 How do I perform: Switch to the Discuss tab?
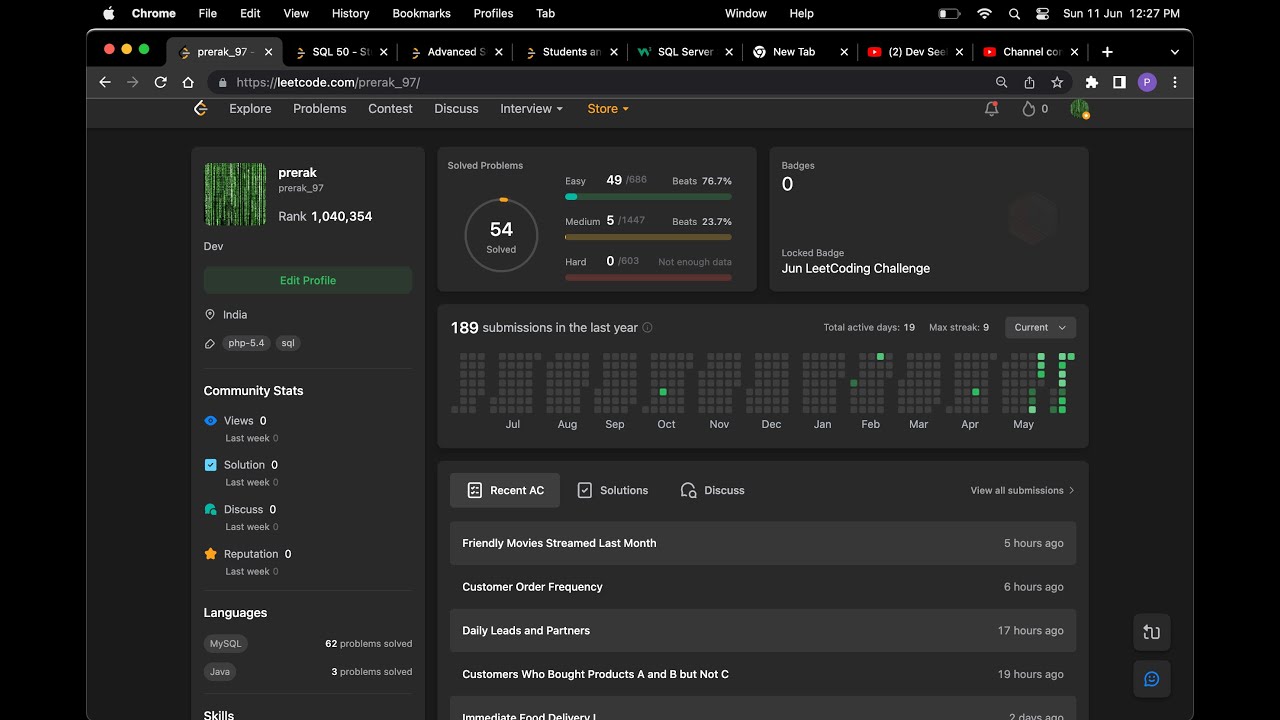[x=712, y=490]
